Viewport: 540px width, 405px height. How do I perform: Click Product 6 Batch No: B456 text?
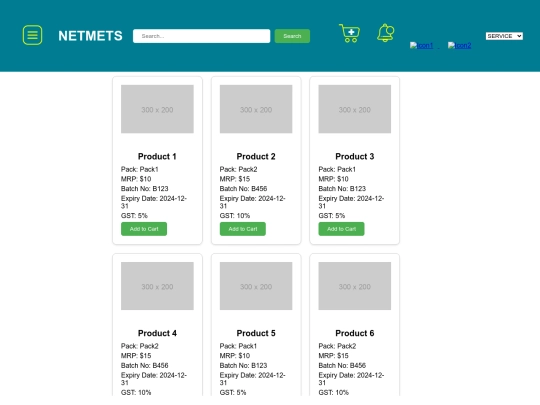[342, 365]
